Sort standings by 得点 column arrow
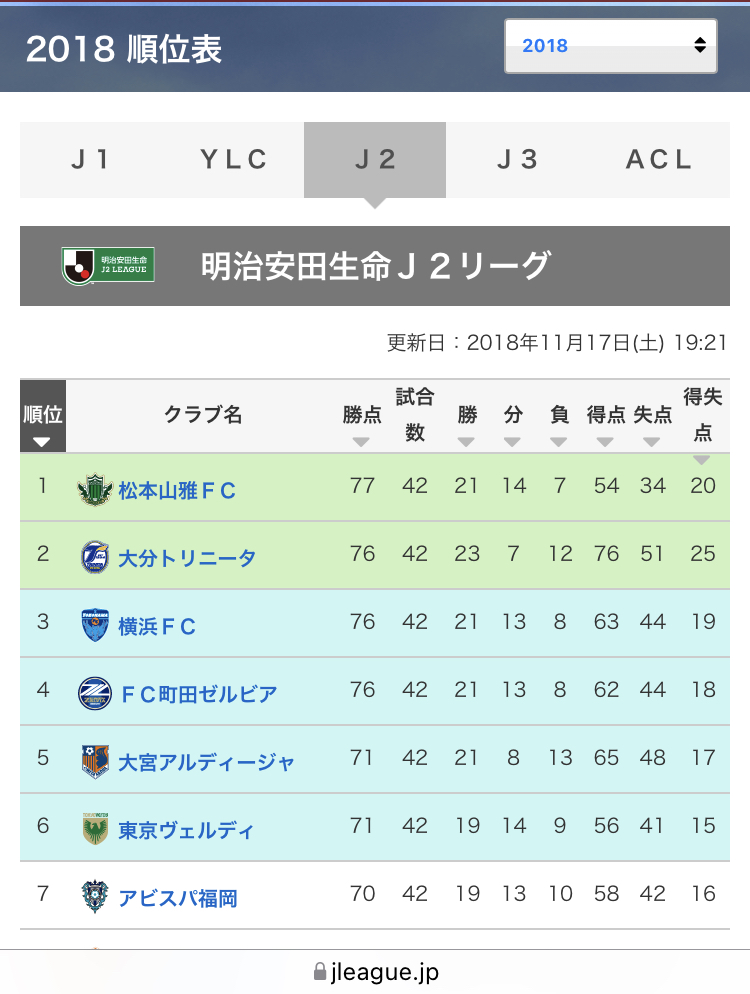This screenshot has height=994, width=750. click(x=605, y=441)
